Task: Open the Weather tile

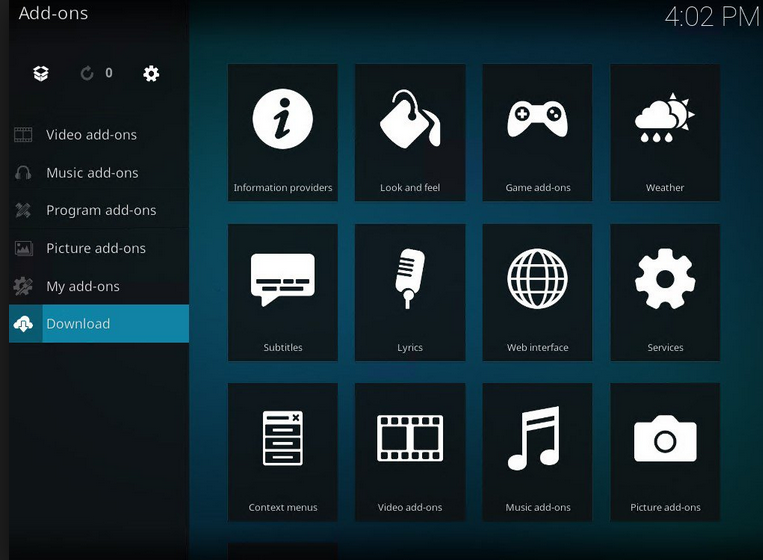Action: pyautogui.click(x=665, y=132)
